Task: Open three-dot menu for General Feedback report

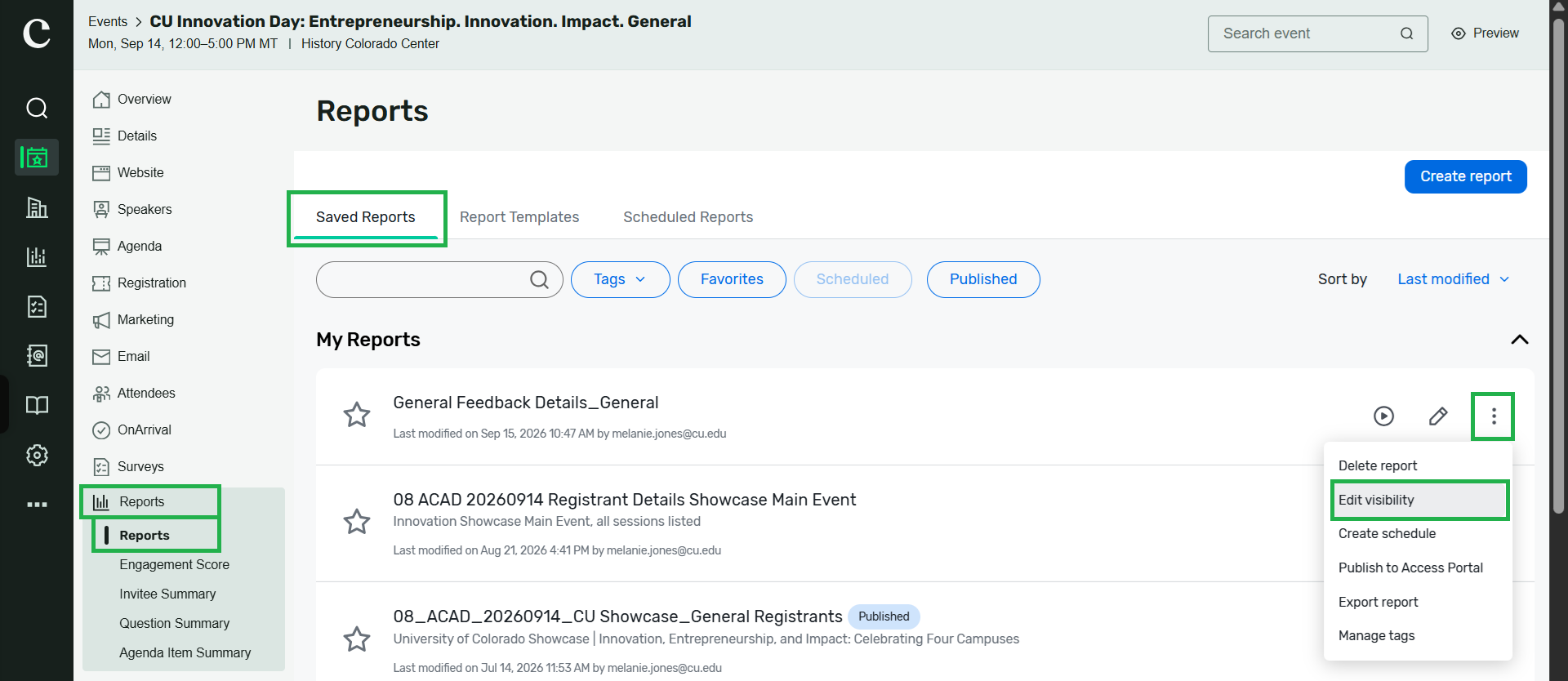Action: click(x=1494, y=416)
